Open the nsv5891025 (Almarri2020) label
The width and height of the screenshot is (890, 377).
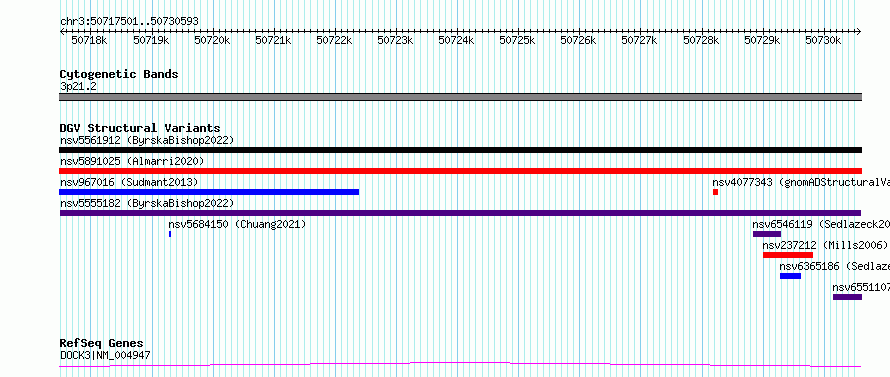(132, 161)
